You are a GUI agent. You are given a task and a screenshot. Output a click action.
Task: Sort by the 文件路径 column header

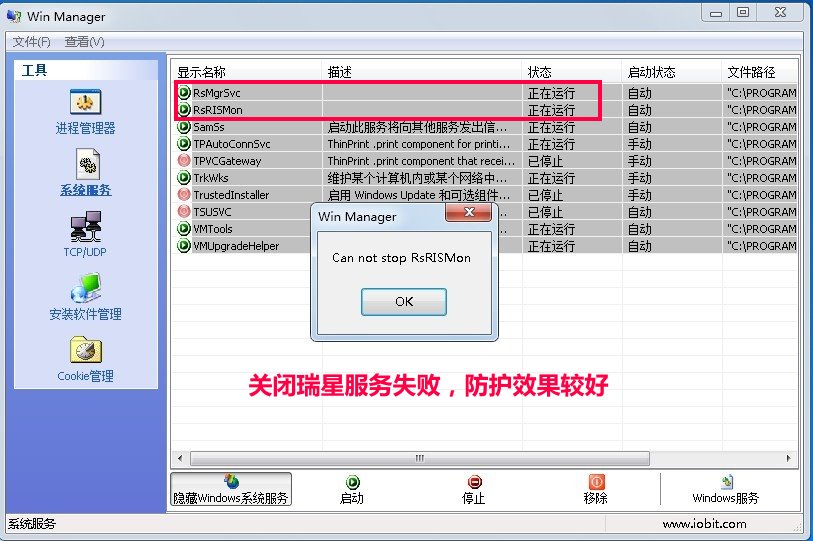[760, 72]
